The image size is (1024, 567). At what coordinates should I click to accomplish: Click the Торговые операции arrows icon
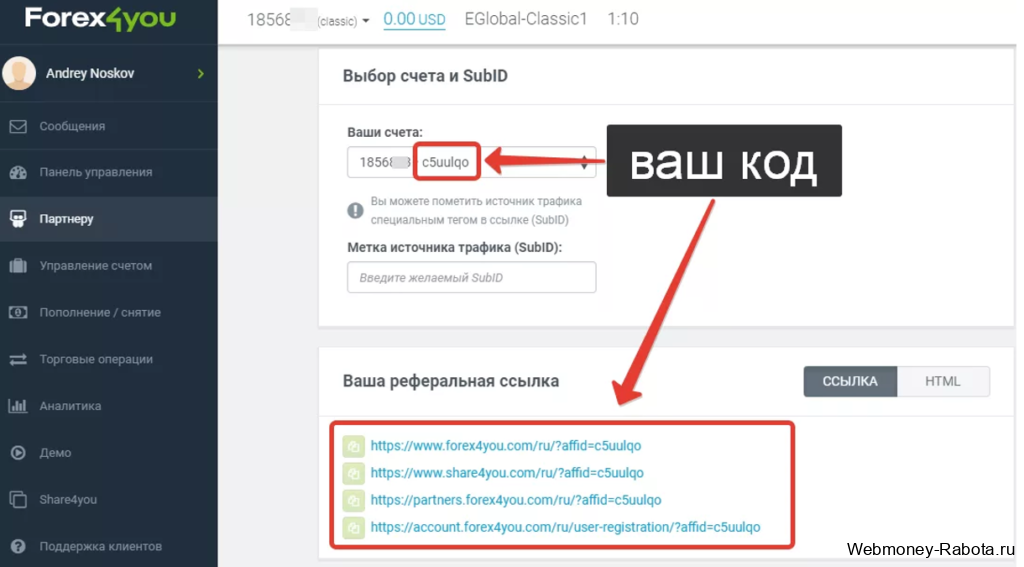point(18,359)
